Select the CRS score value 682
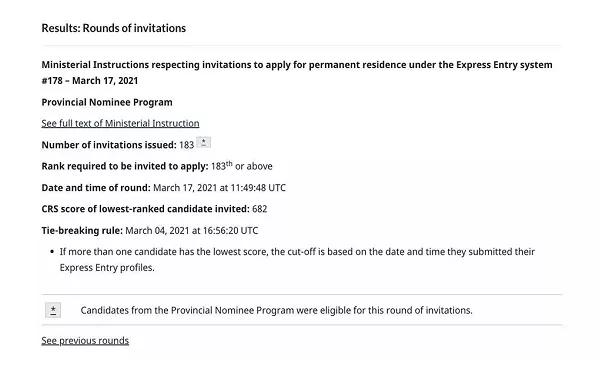 (260, 209)
